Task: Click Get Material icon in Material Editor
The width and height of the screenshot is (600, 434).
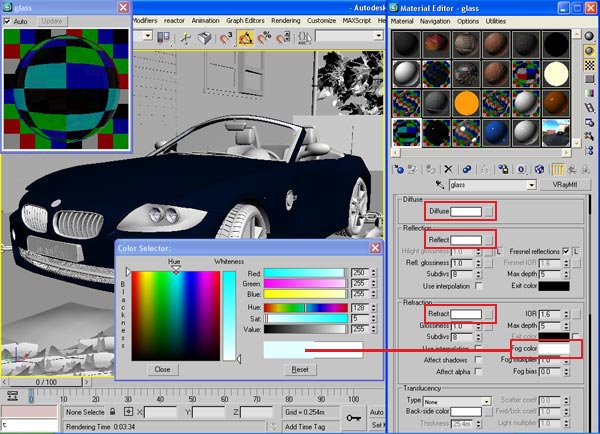Action: 400,169
